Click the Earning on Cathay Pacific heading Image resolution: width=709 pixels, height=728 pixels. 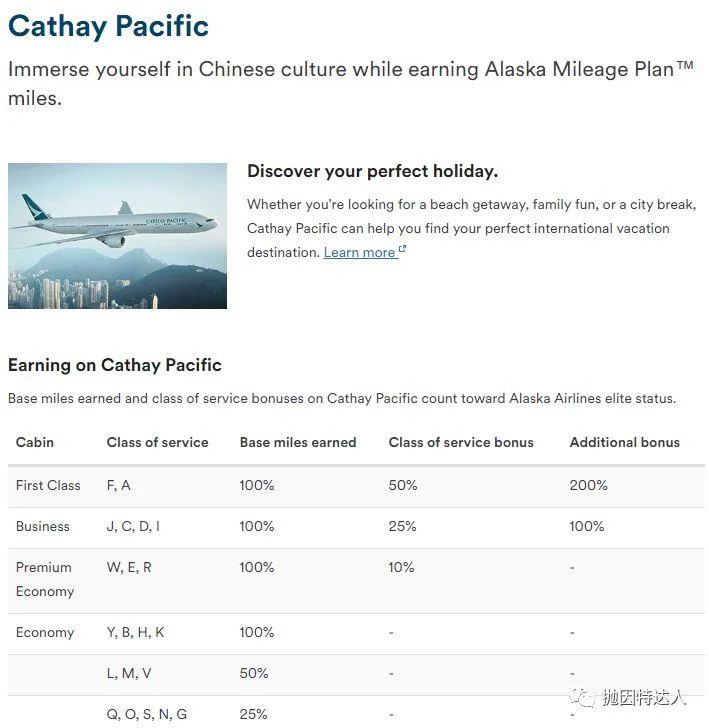coord(115,365)
